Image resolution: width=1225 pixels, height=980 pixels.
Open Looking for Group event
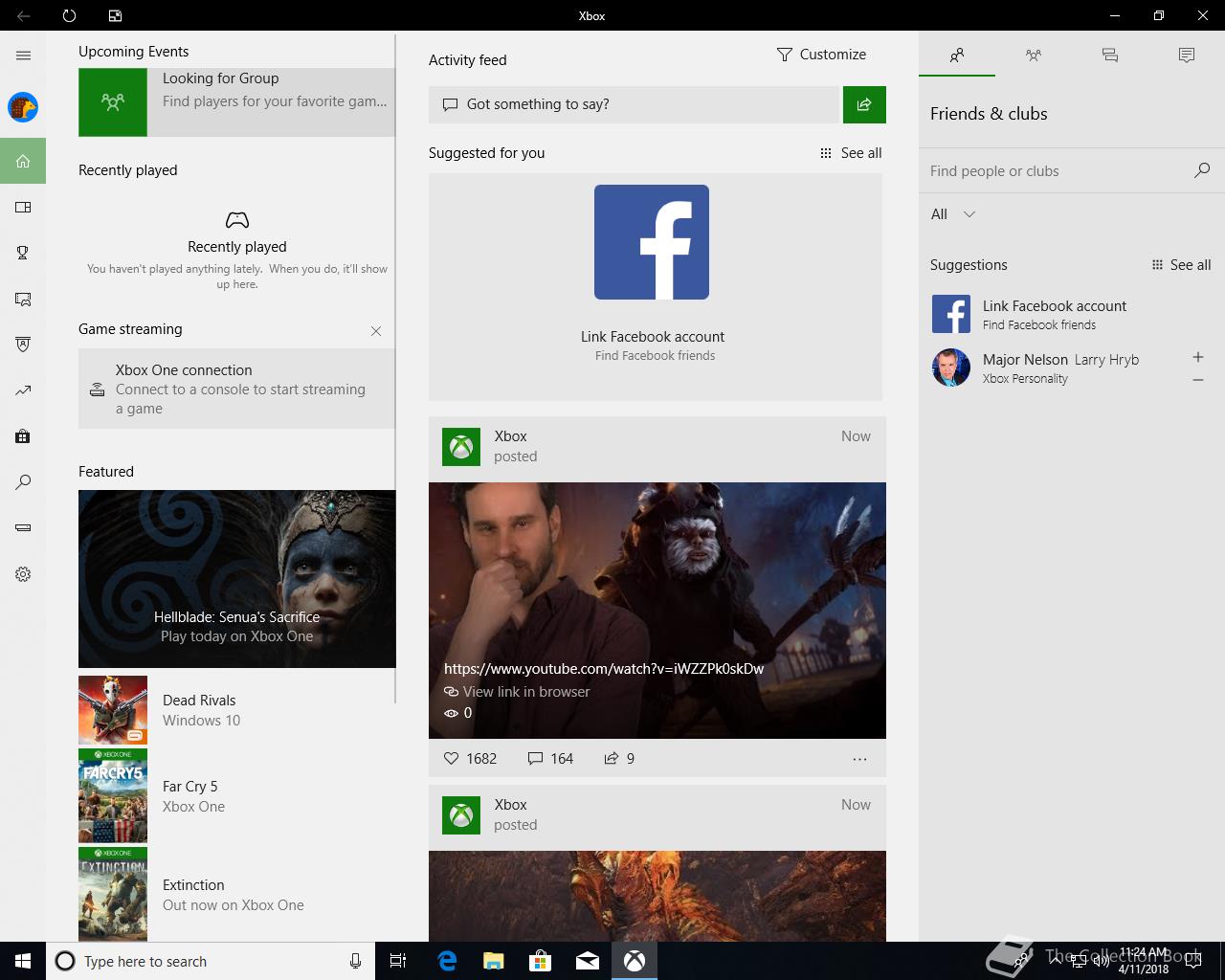click(x=236, y=101)
